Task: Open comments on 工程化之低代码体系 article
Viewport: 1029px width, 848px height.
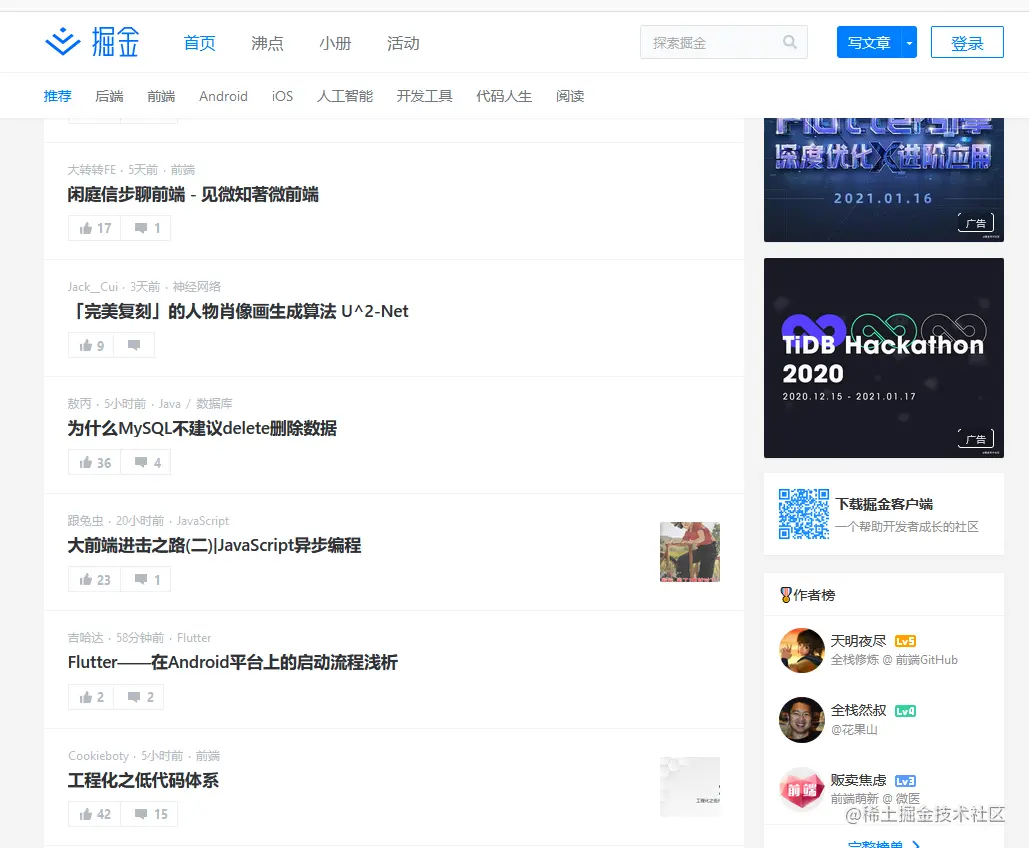Action: tap(149, 814)
